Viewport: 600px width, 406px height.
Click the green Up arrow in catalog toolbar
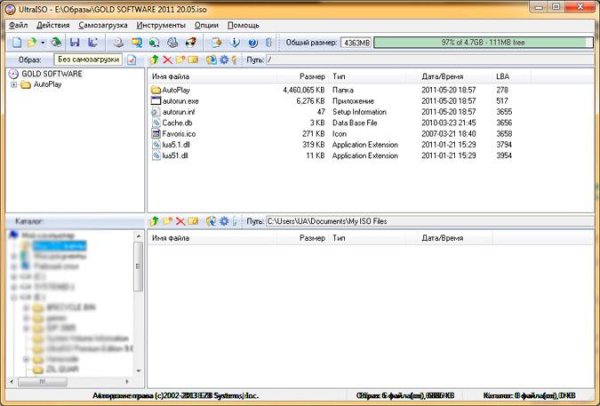(x=154, y=221)
